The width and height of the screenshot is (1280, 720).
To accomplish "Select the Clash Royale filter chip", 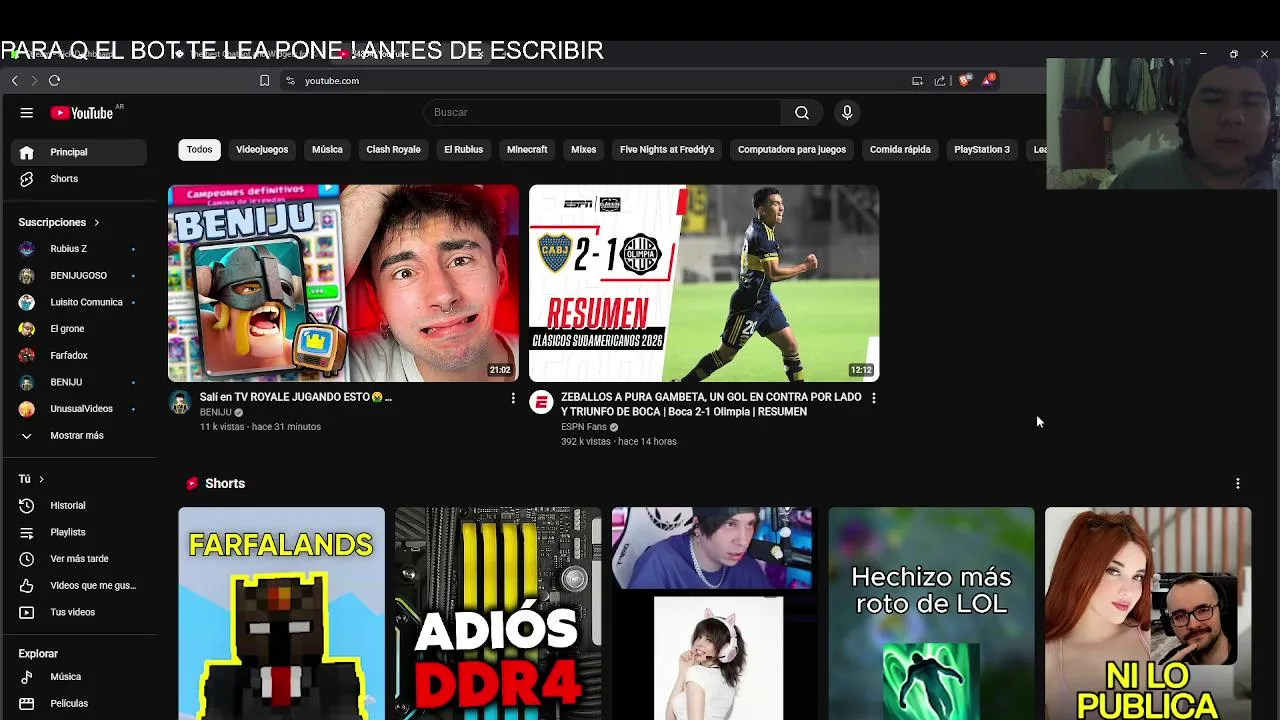I will 393,150.
